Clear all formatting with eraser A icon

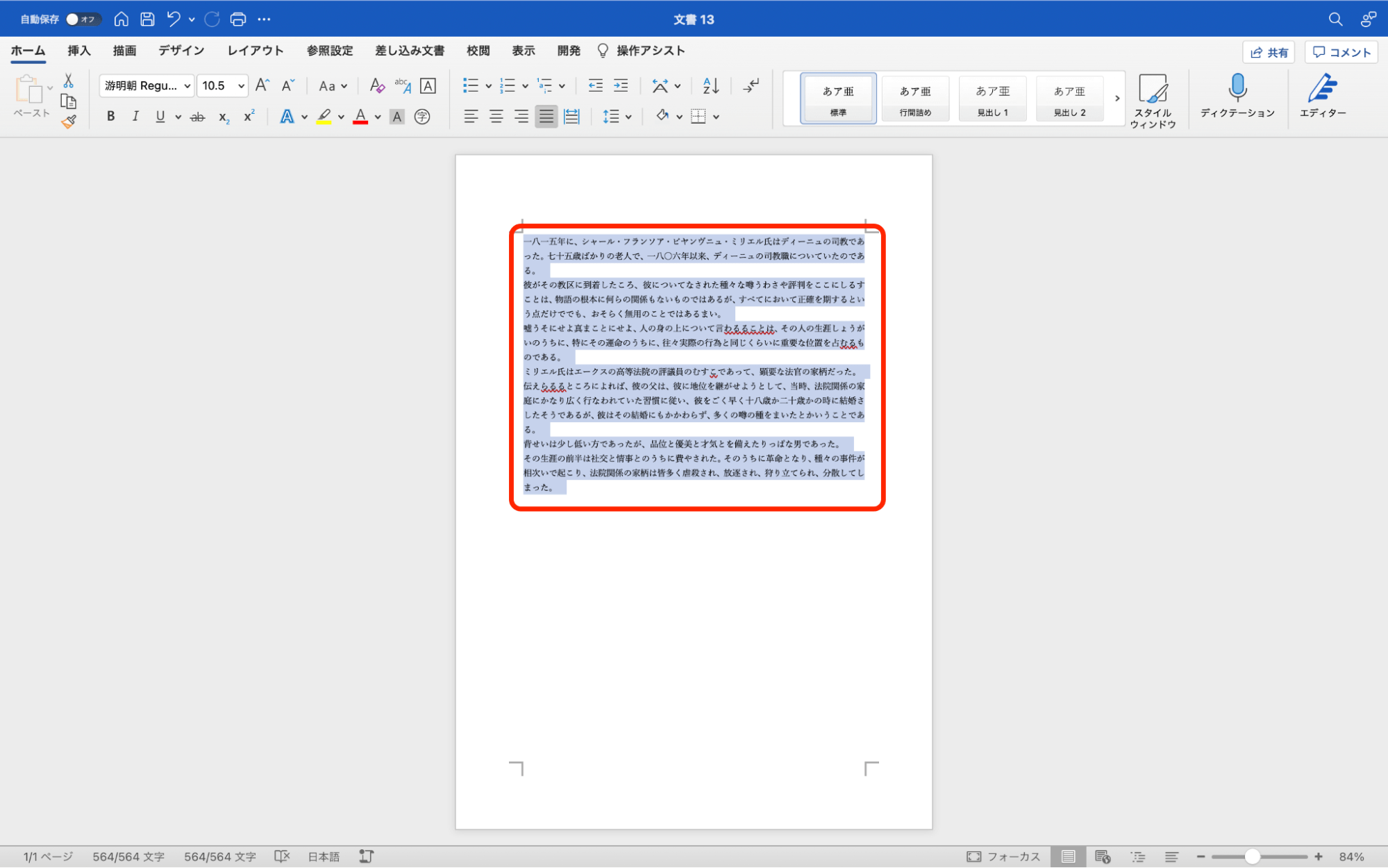(377, 85)
